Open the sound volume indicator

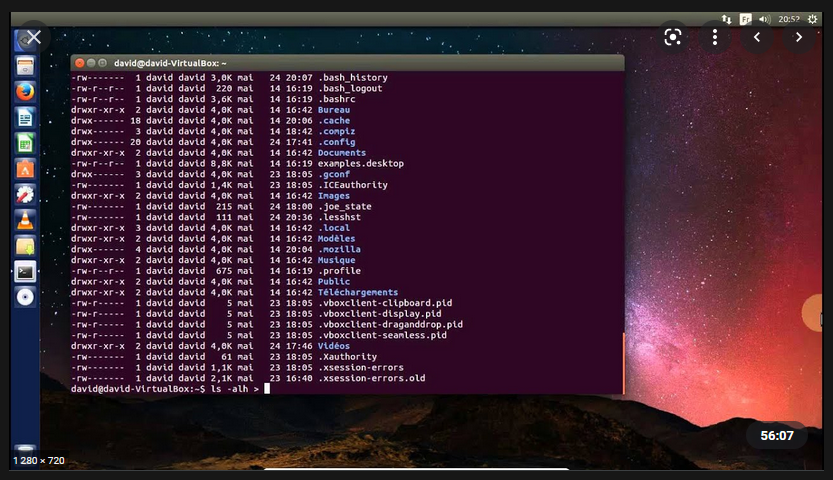(x=763, y=18)
